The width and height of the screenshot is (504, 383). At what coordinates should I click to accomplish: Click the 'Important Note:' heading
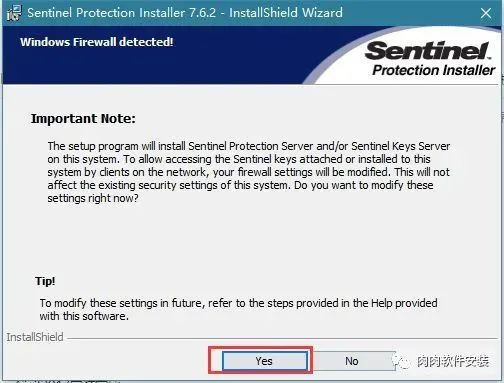tap(83, 119)
